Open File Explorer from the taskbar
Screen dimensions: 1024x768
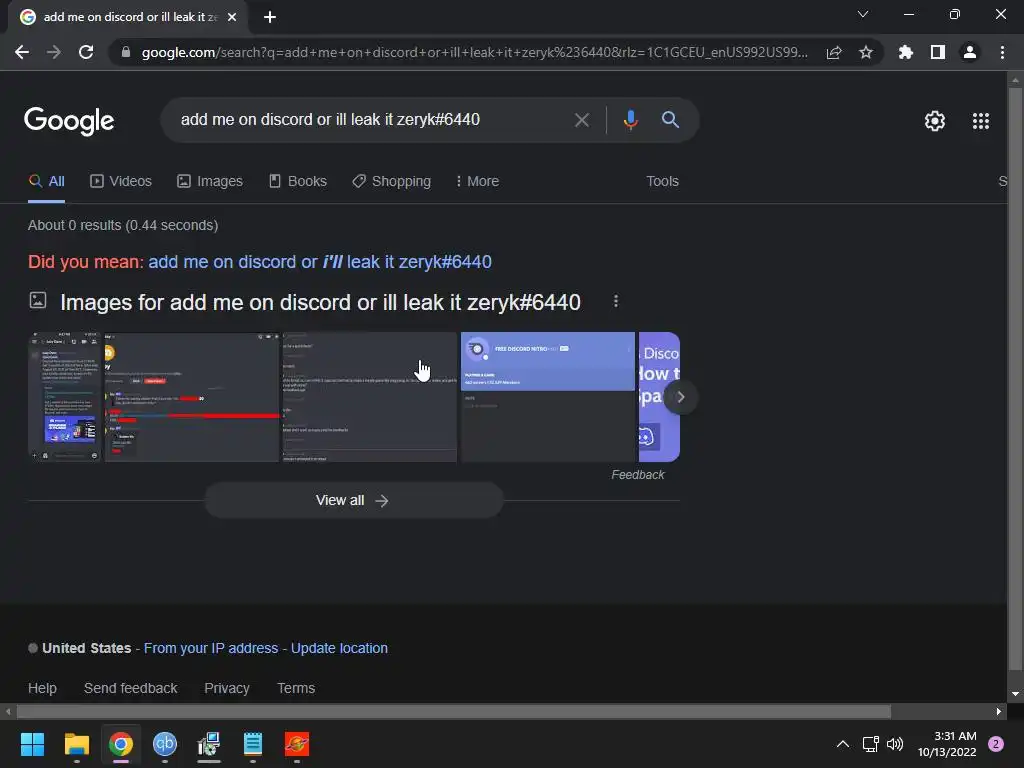click(x=76, y=744)
